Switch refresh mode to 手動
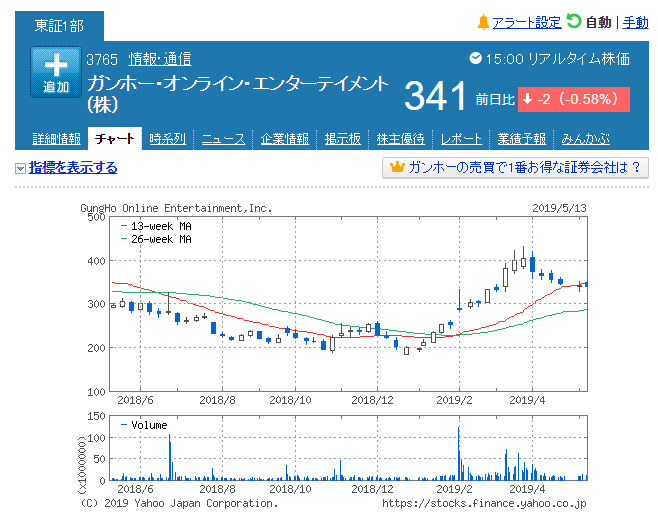The height and width of the screenshot is (517, 658). (635, 22)
